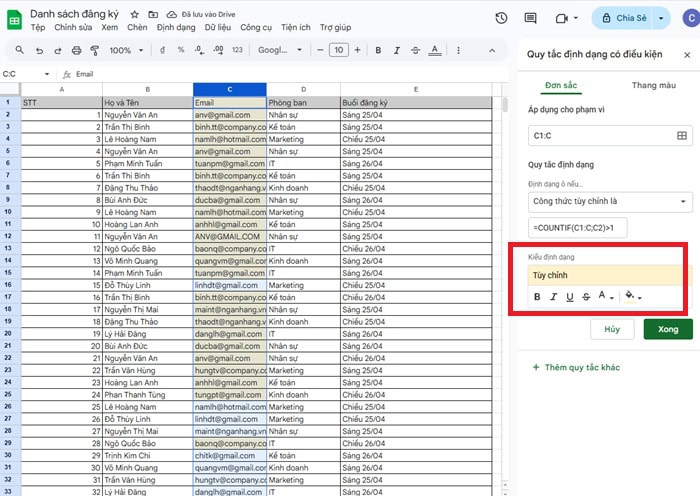The width and height of the screenshot is (700, 496).
Task: Select the paint format tool
Action: pyautogui.click(x=94, y=50)
